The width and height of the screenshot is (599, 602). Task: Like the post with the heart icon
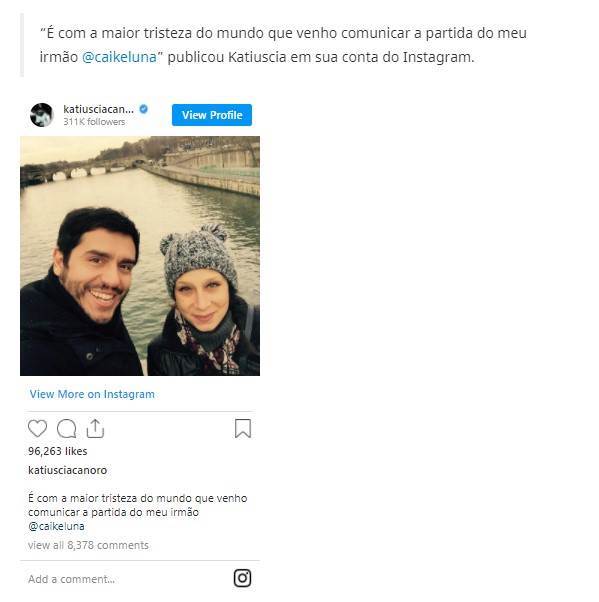tap(37, 428)
